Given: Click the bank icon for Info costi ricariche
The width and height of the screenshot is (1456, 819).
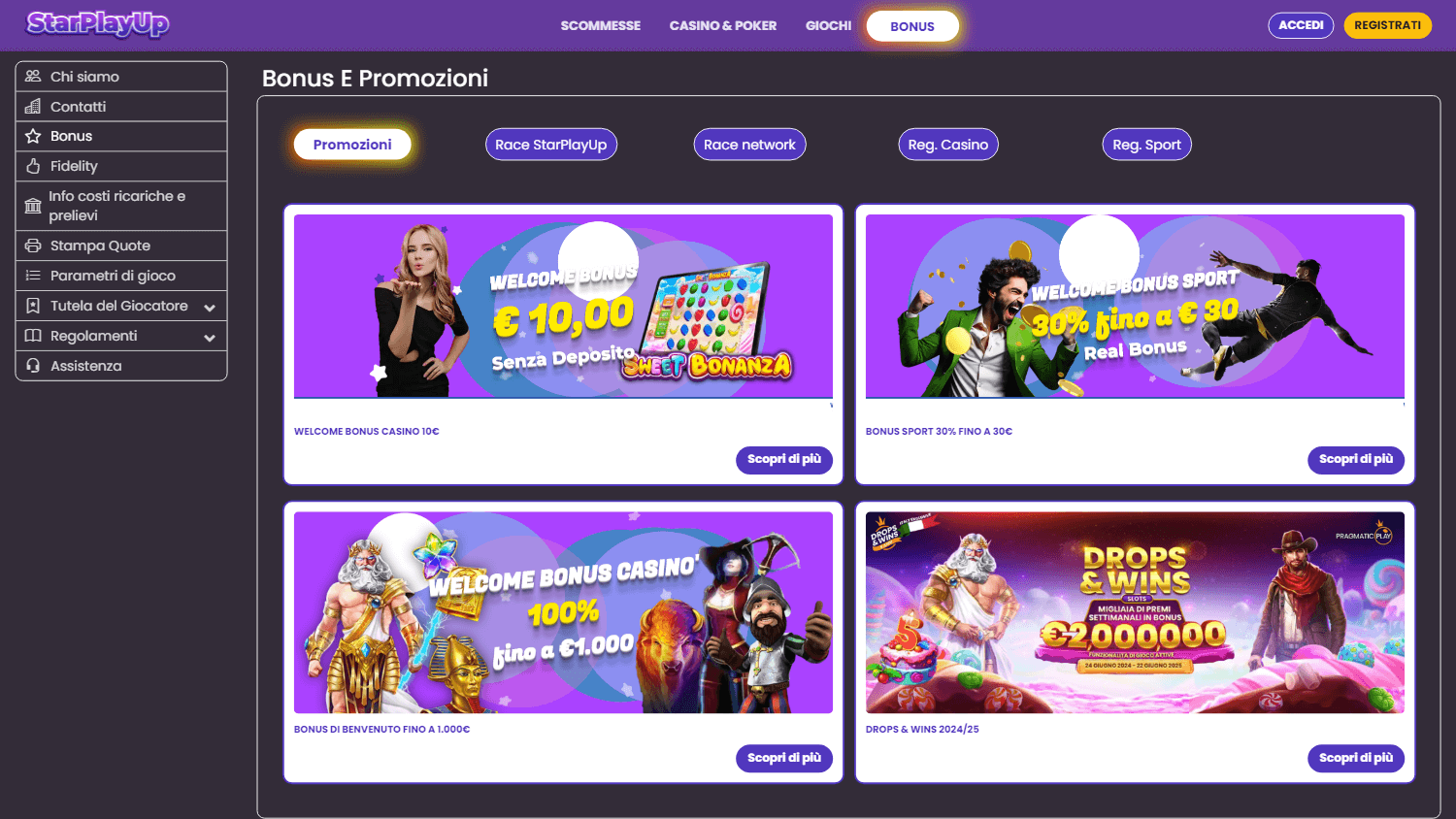Looking at the screenshot, I should [x=33, y=206].
